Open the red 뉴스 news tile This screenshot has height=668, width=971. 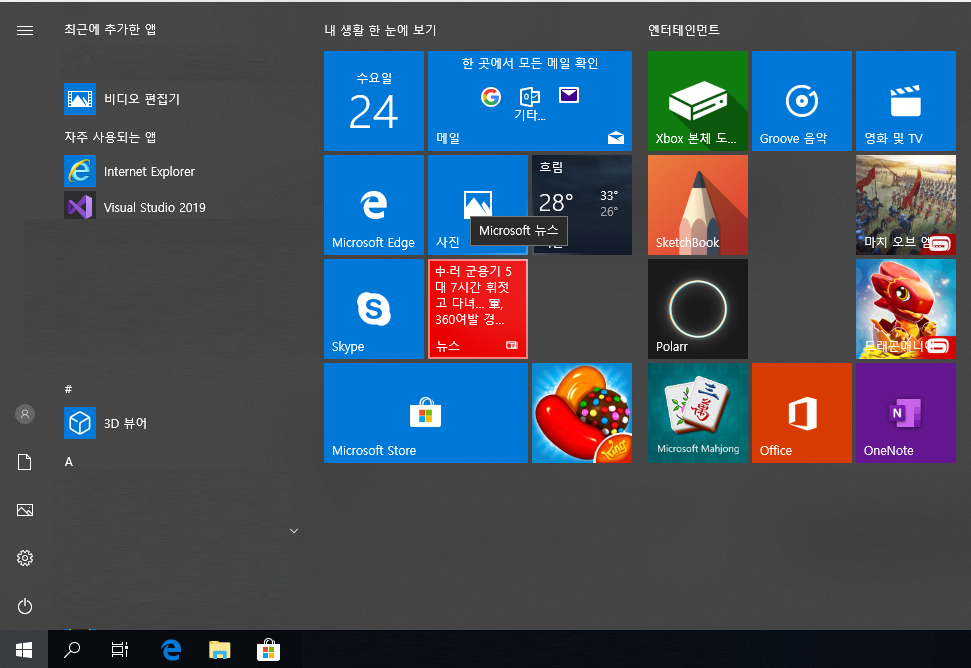[x=478, y=309]
